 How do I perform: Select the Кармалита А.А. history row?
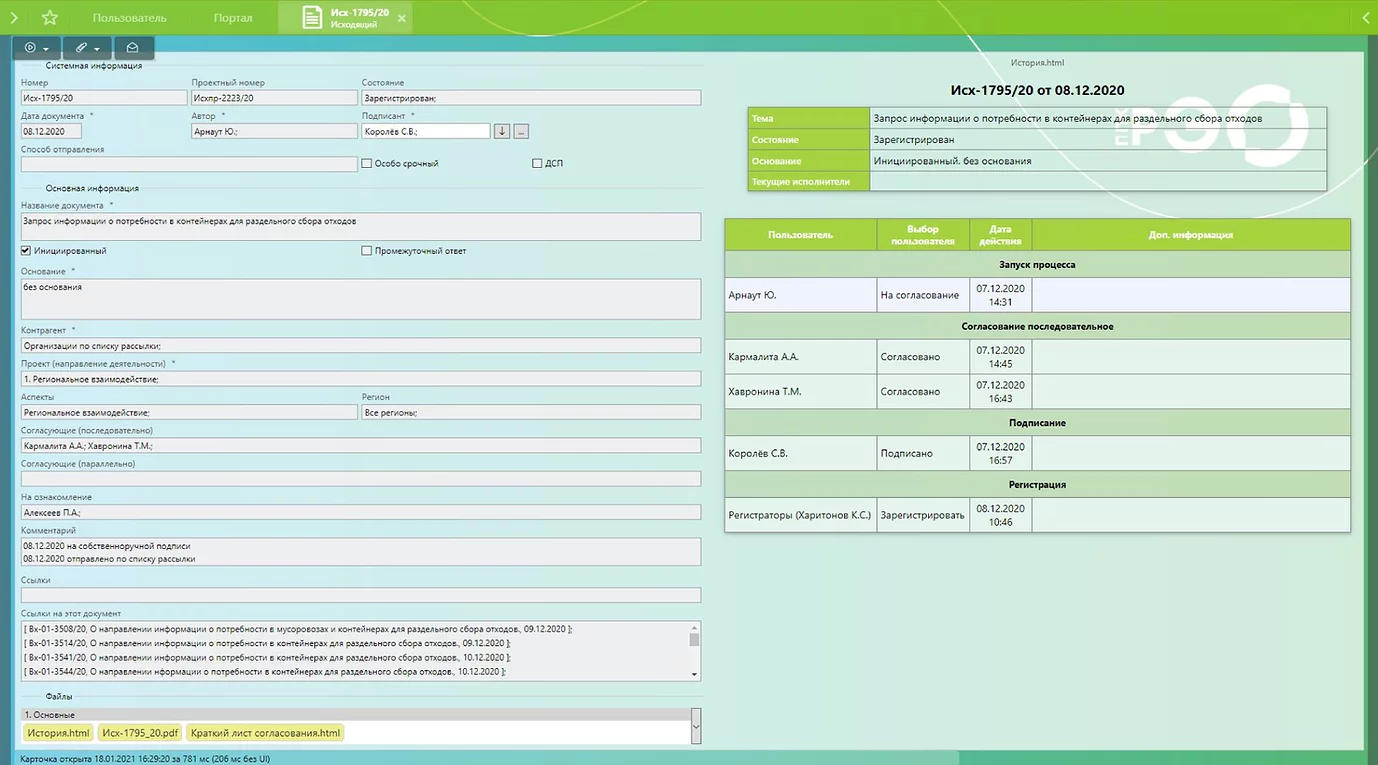pos(1037,357)
